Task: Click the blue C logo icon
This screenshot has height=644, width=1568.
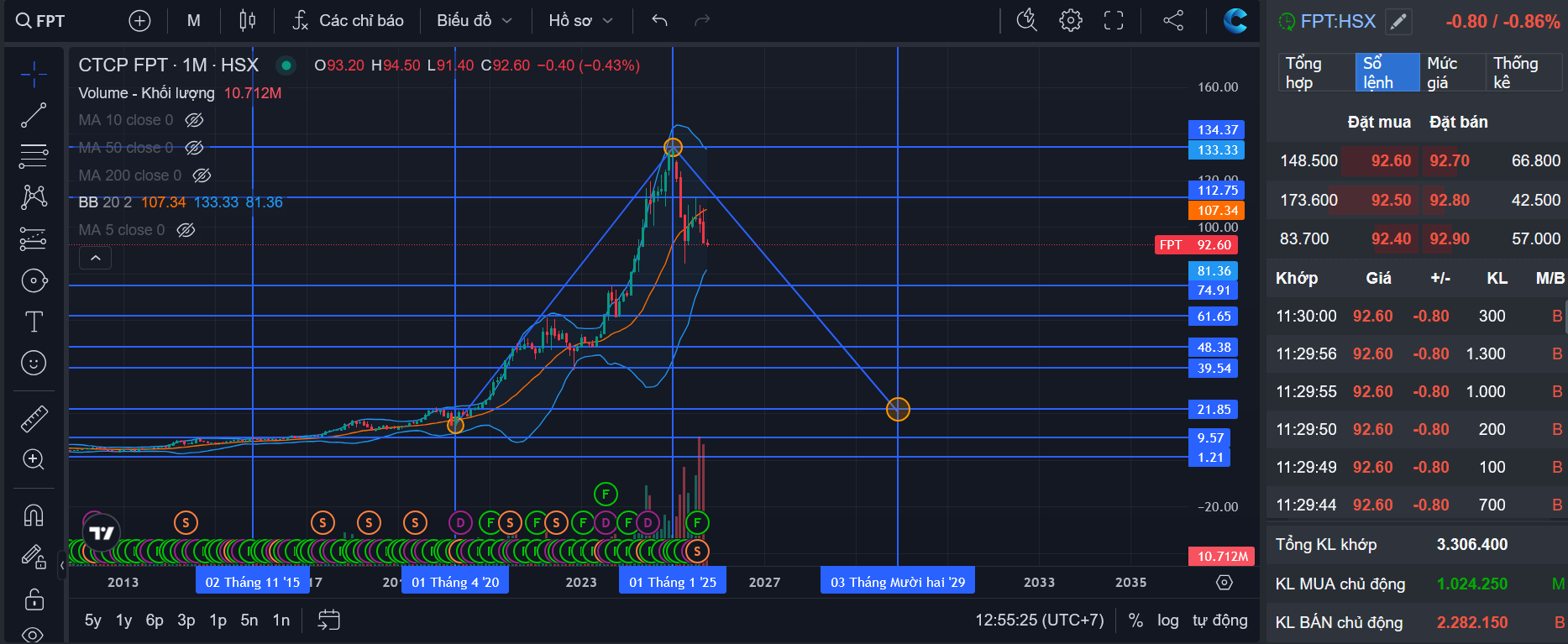Action: 1235,21
